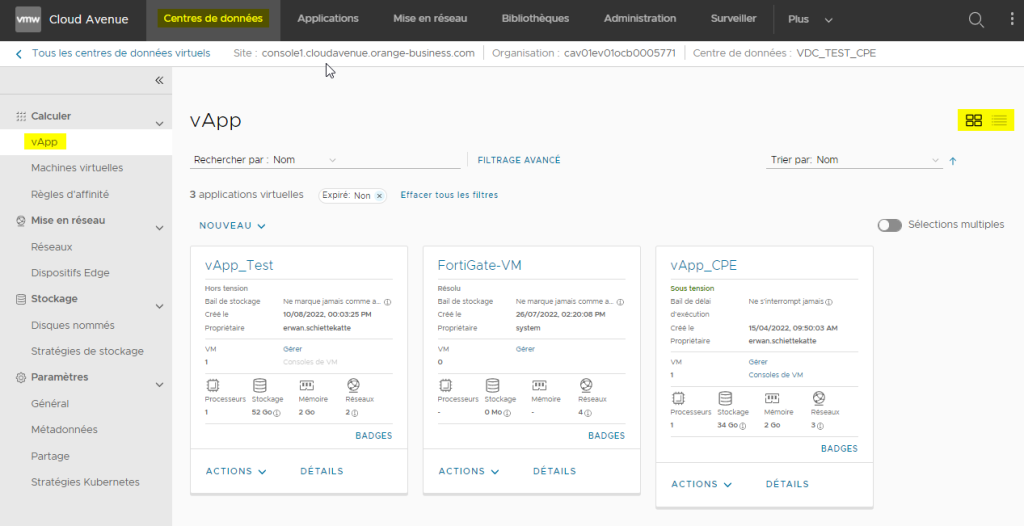Switch to Bibliothèques tab
Screen dimensions: 1024x526
point(536,19)
